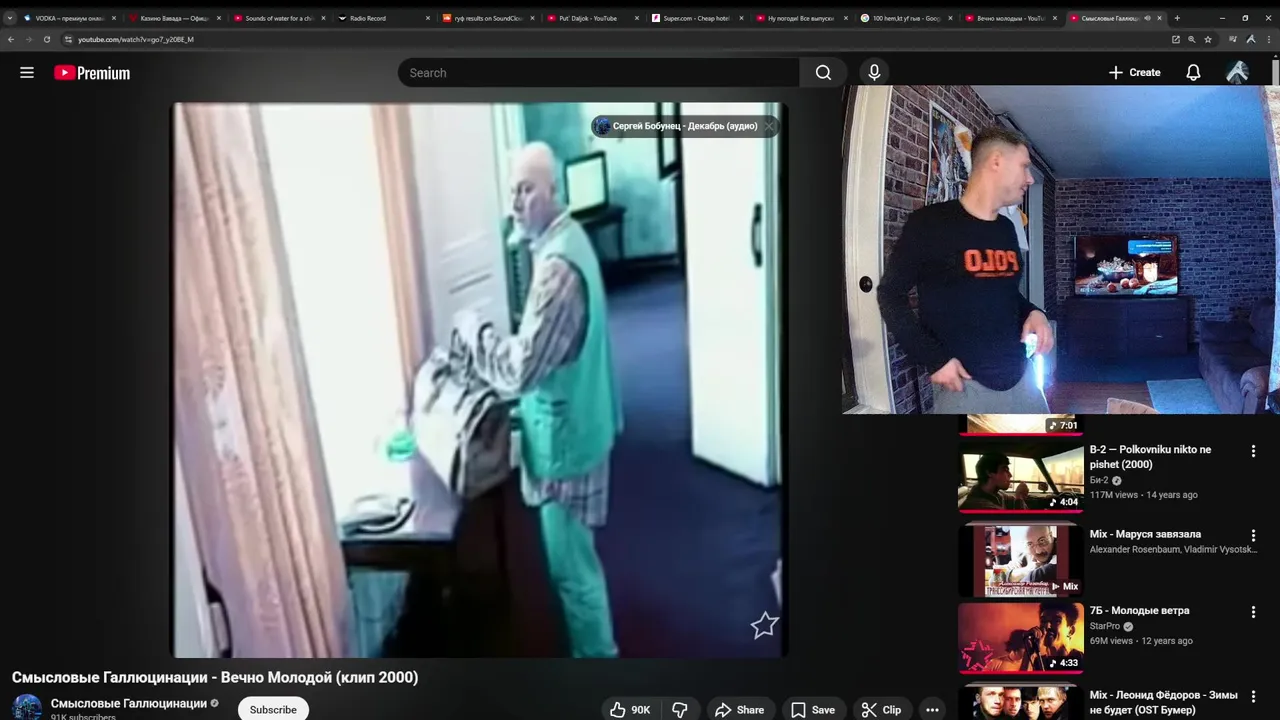Image resolution: width=1280 pixels, height=720 pixels.
Task: Start voice search with the microphone icon
Action: [x=874, y=72]
